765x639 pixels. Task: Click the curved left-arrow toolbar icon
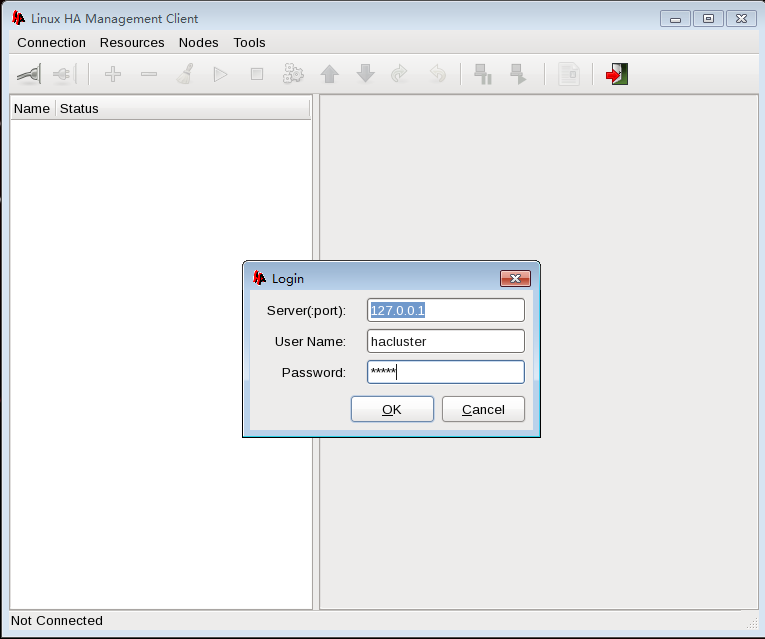point(438,74)
